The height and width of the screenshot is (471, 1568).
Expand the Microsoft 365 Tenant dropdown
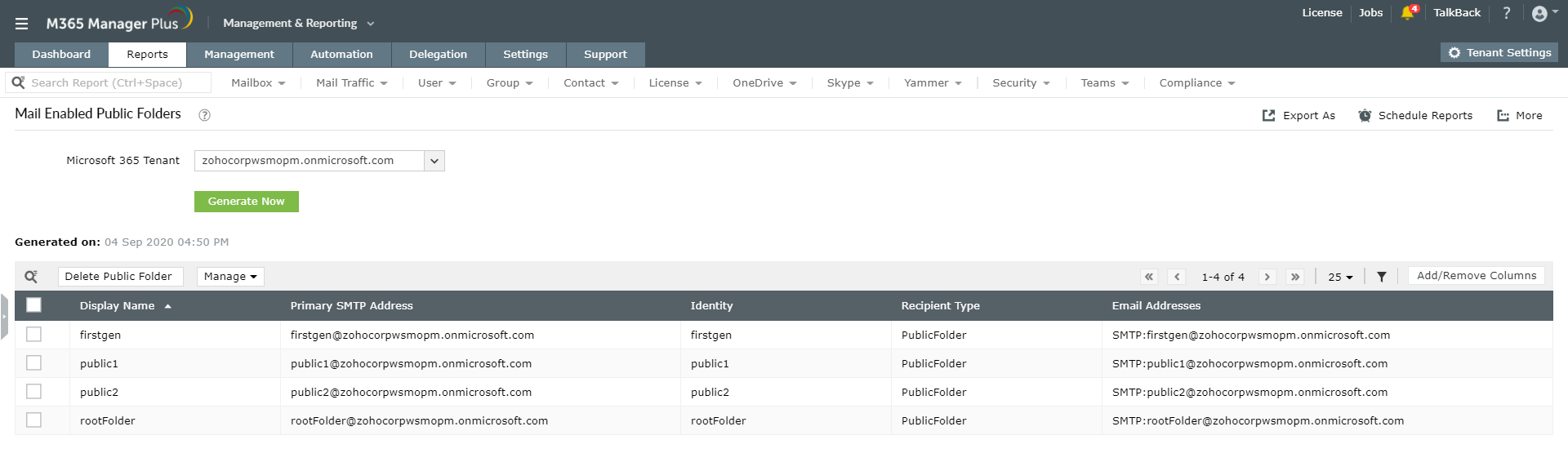pyautogui.click(x=434, y=161)
